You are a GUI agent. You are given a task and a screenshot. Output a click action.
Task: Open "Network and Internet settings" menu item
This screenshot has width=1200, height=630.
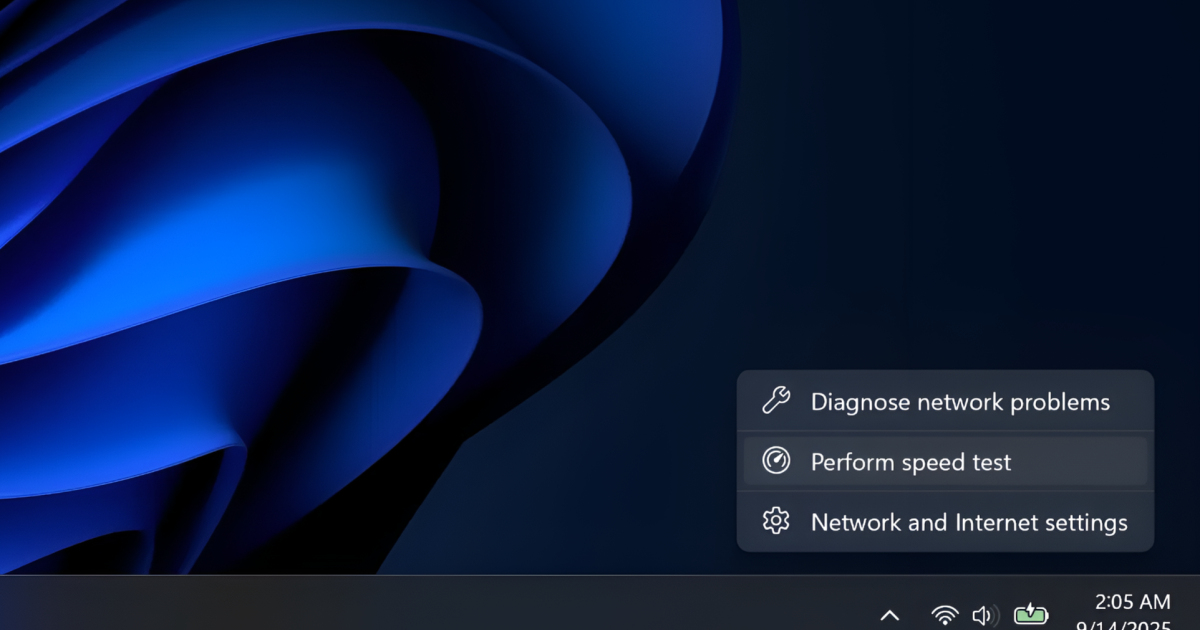tap(968, 522)
